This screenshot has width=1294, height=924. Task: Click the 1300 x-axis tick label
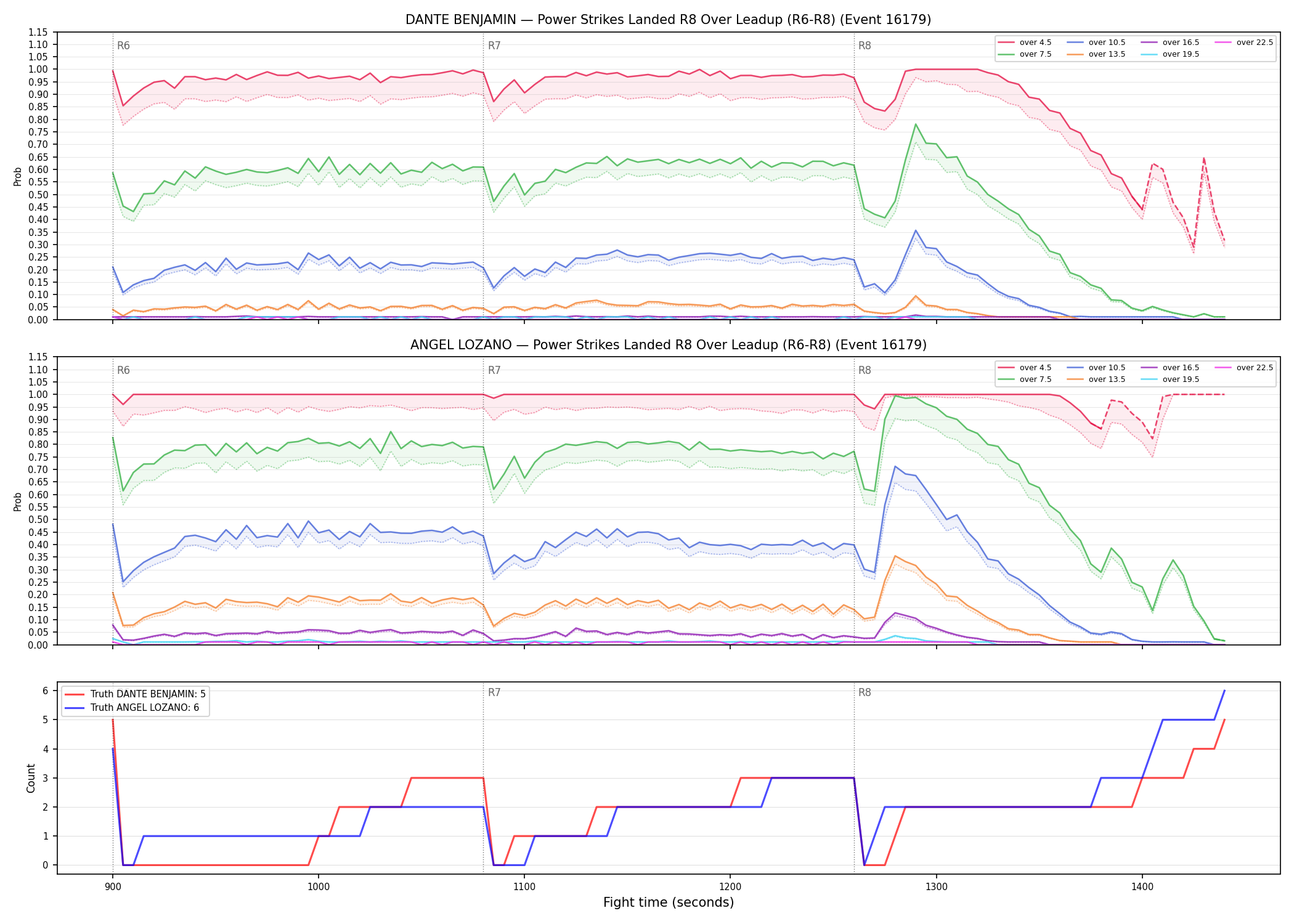click(936, 886)
